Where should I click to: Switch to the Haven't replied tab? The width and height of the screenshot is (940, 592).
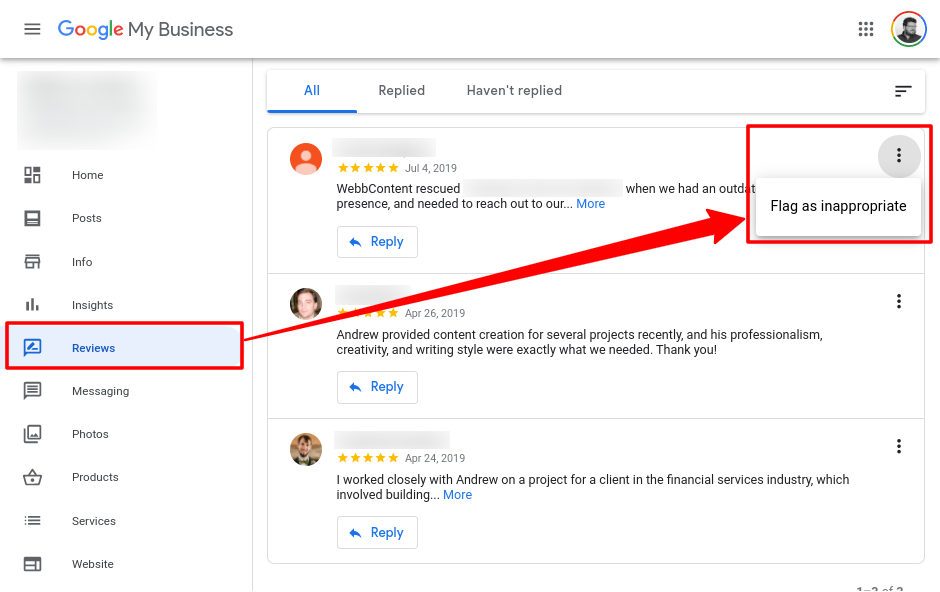pos(514,90)
